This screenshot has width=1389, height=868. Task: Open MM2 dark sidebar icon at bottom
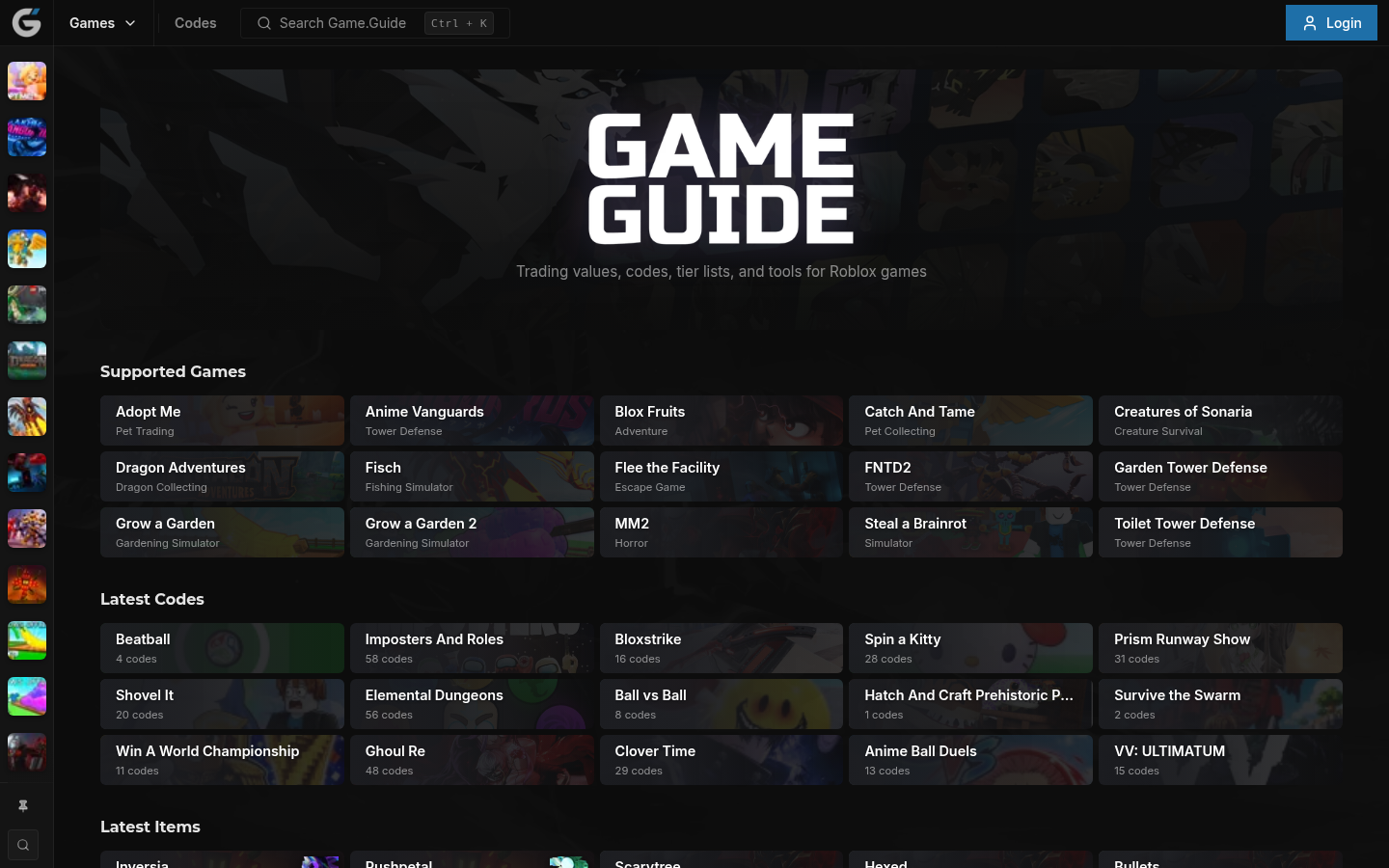[x=27, y=752]
